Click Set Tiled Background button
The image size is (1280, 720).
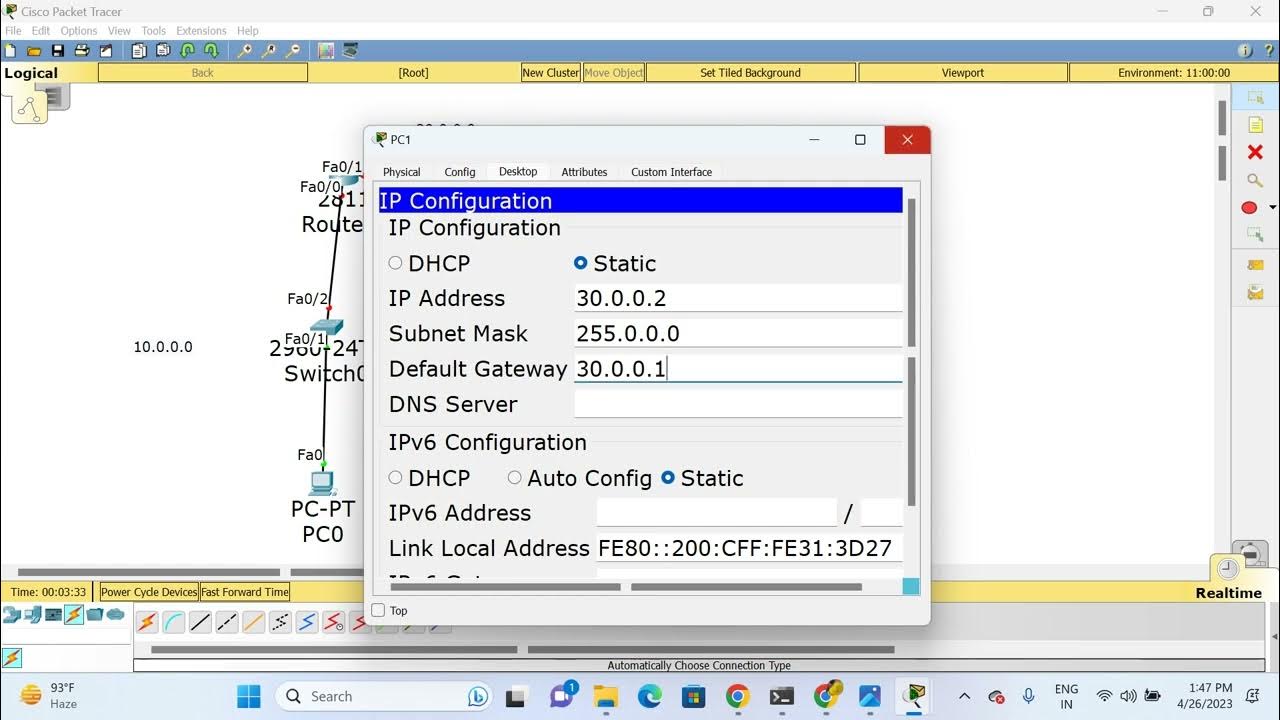coord(751,73)
